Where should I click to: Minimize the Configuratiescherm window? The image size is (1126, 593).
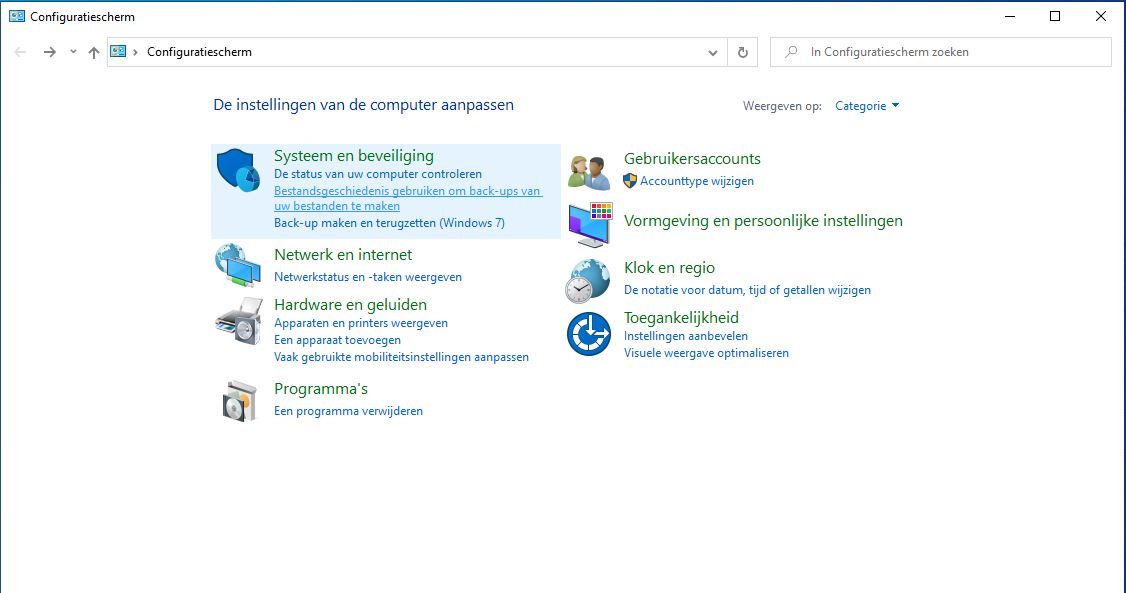[1010, 16]
